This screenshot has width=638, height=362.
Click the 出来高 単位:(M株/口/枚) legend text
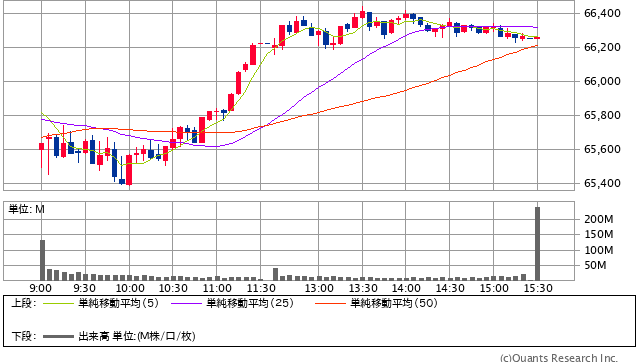pos(137,336)
